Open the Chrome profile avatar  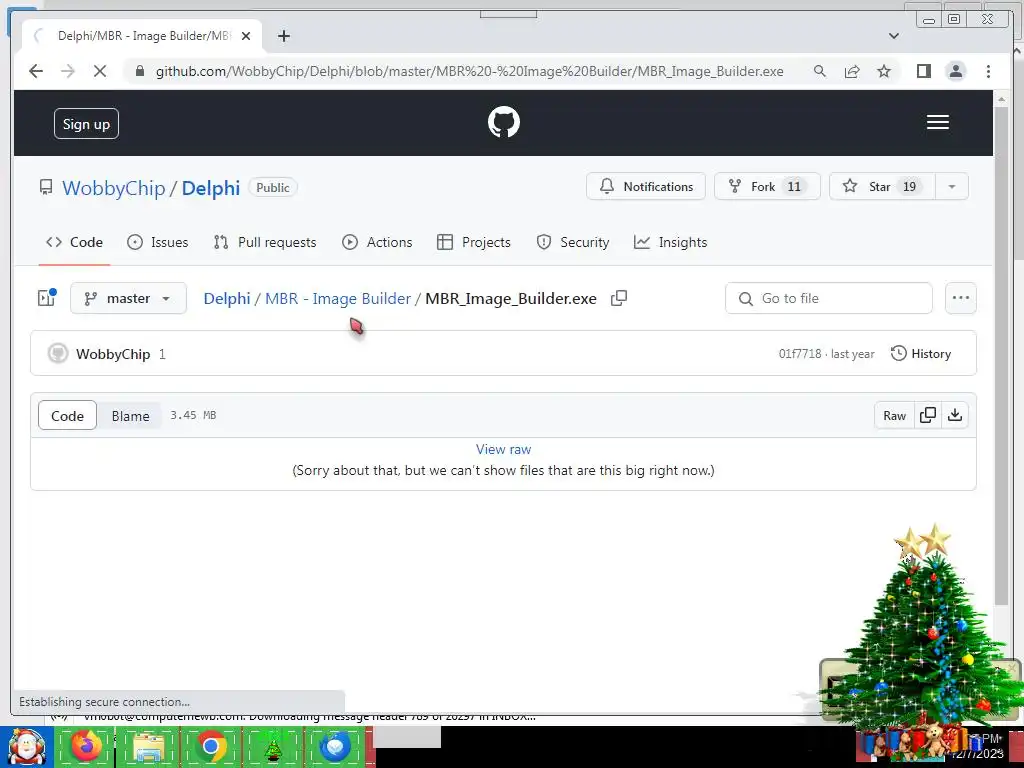click(955, 71)
